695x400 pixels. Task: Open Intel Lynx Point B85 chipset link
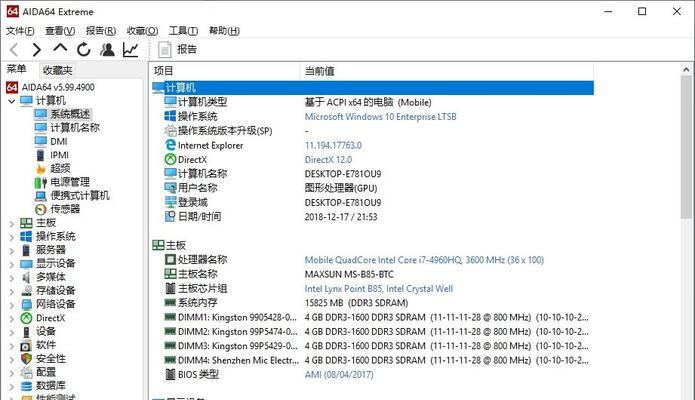(379, 289)
